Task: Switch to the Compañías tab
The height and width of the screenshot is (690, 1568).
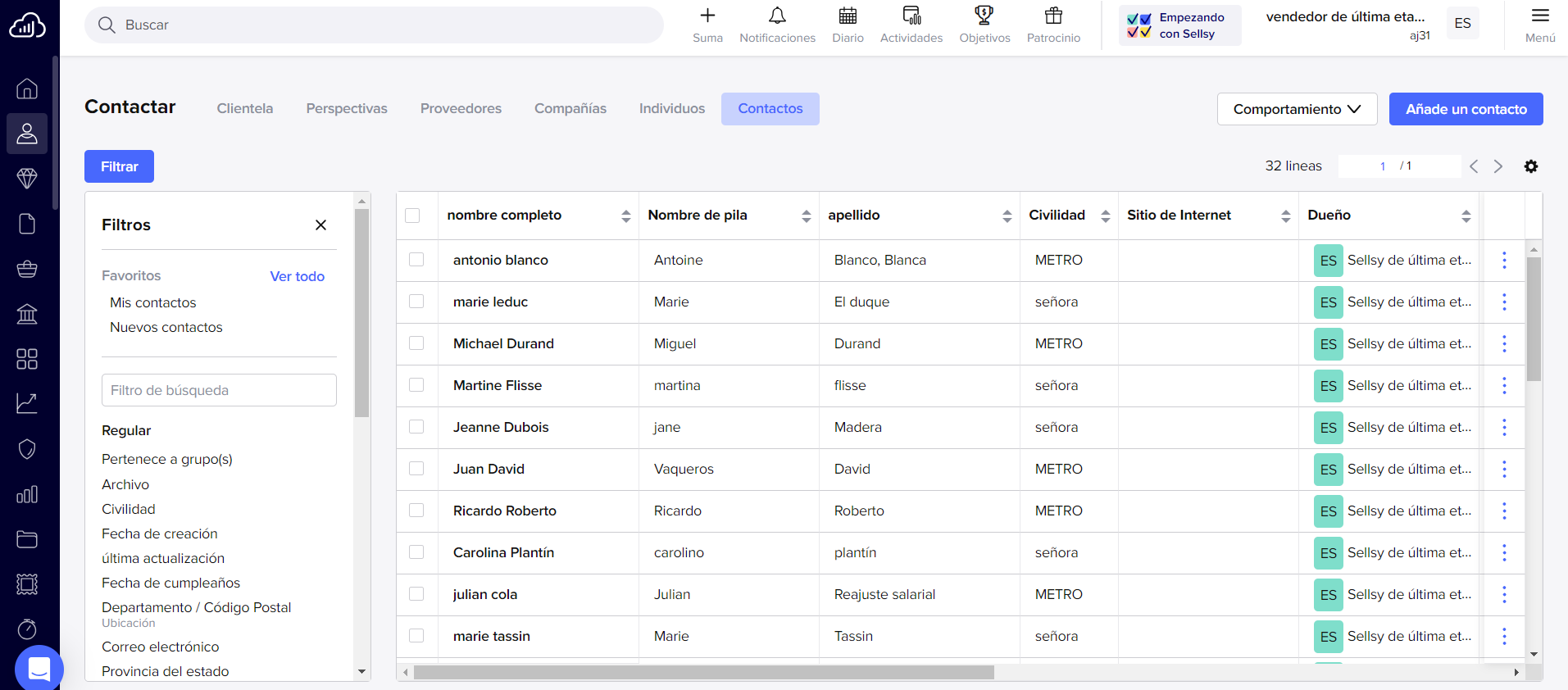Action: 570,108
